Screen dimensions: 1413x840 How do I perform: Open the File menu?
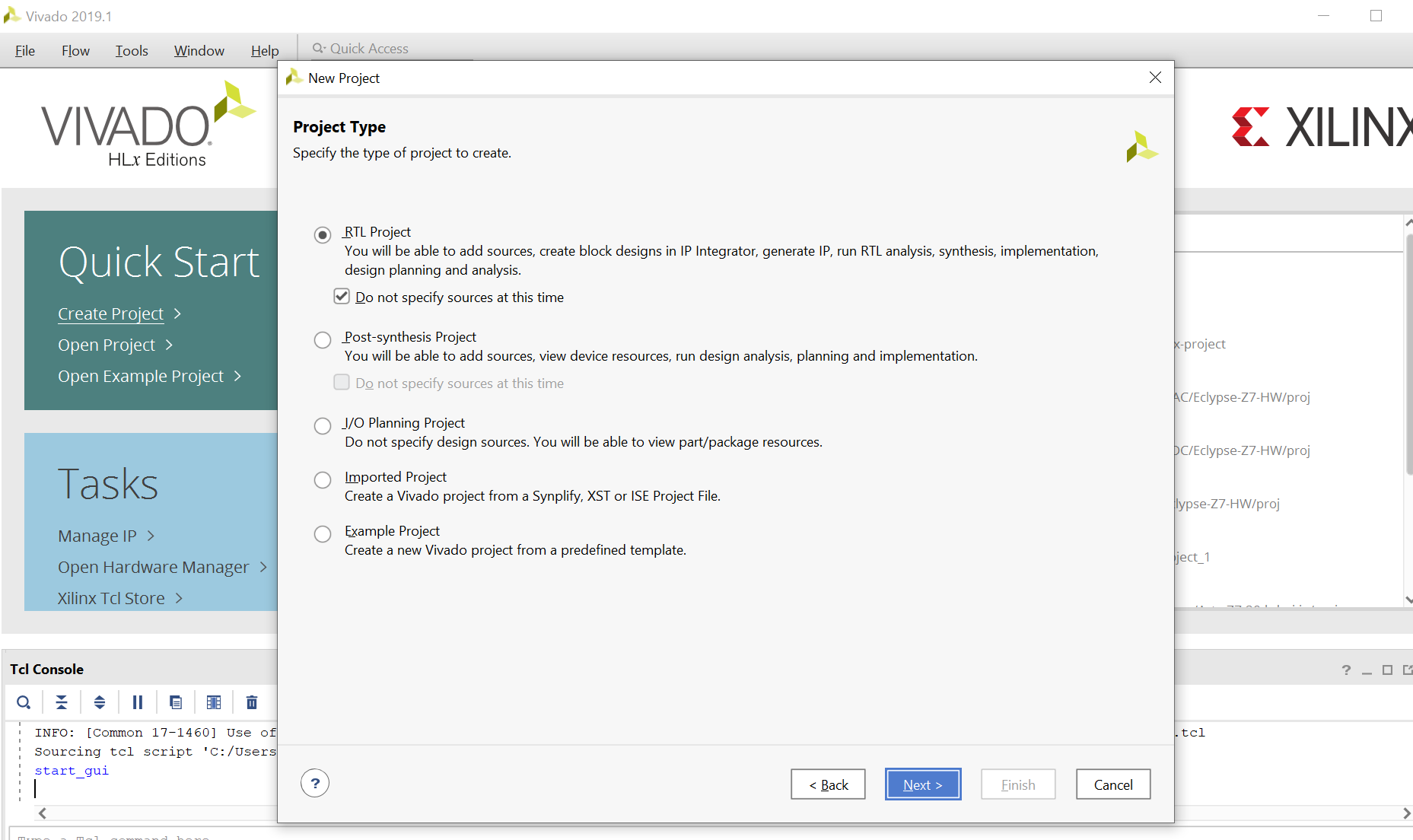point(25,51)
